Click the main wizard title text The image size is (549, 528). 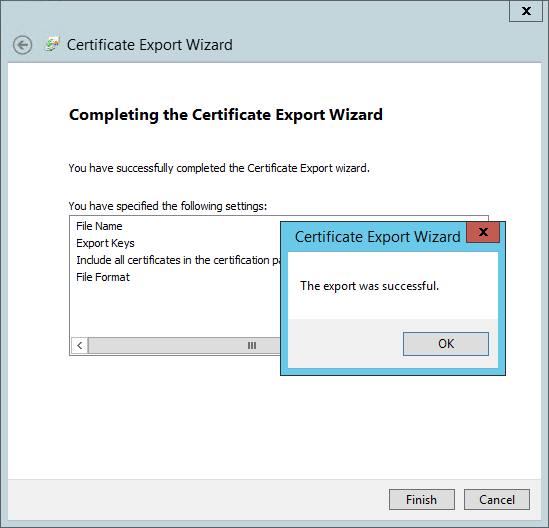tap(150, 45)
